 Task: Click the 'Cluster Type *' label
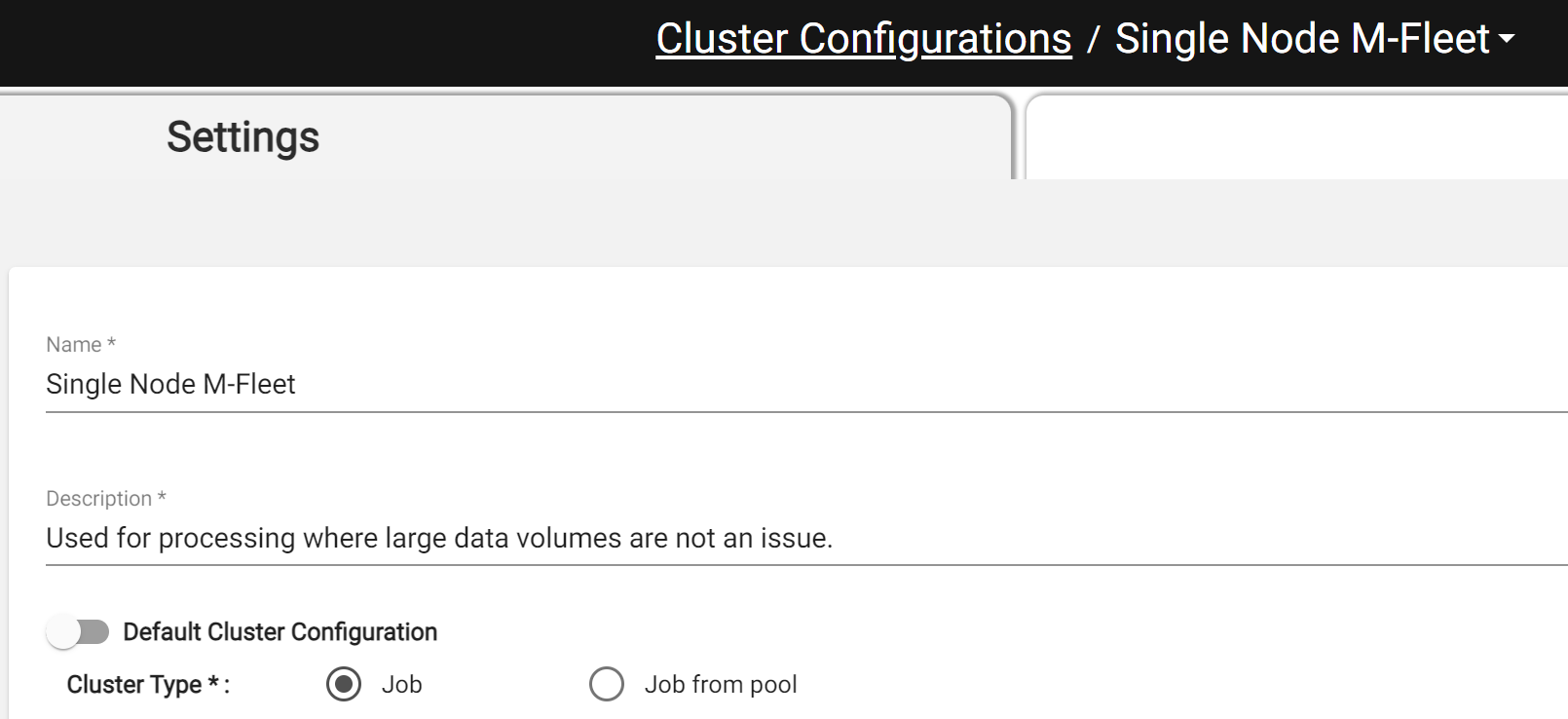[x=148, y=685]
